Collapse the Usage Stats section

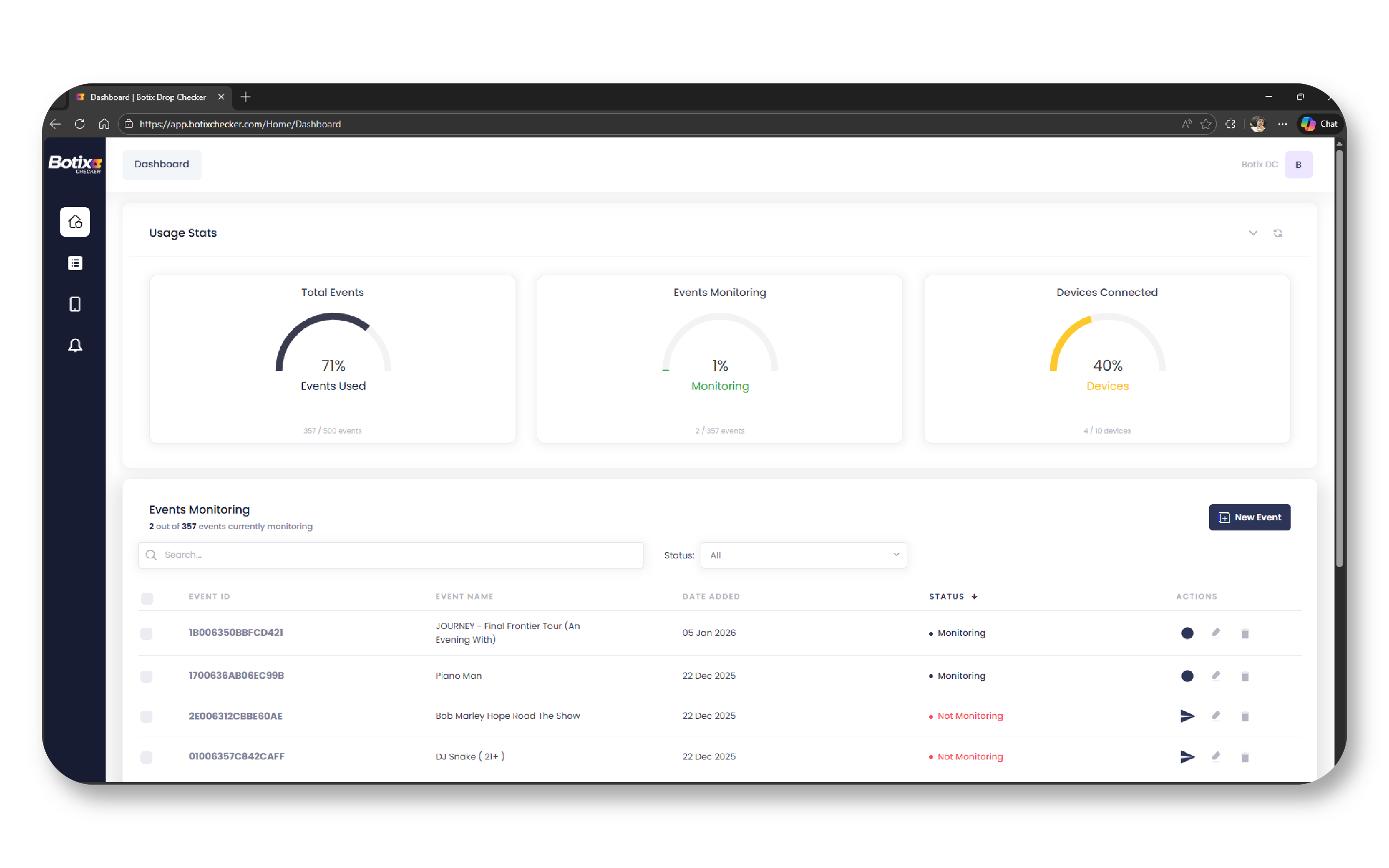click(x=1253, y=233)
